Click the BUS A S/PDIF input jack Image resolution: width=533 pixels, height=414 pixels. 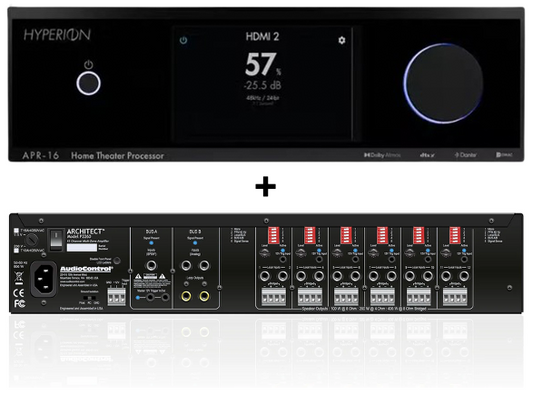[151, 265]
